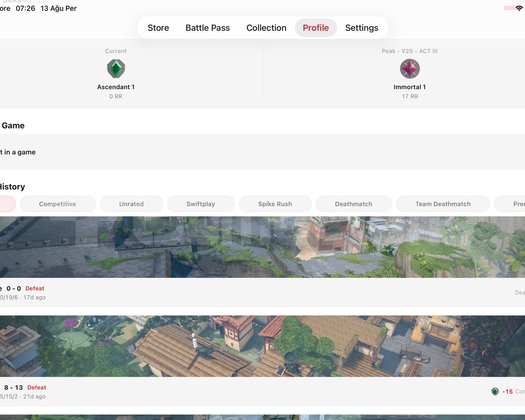Viewport: 525px width, 420px height.
Task: Select the Profile tab
Action: (x=315, y=28)
